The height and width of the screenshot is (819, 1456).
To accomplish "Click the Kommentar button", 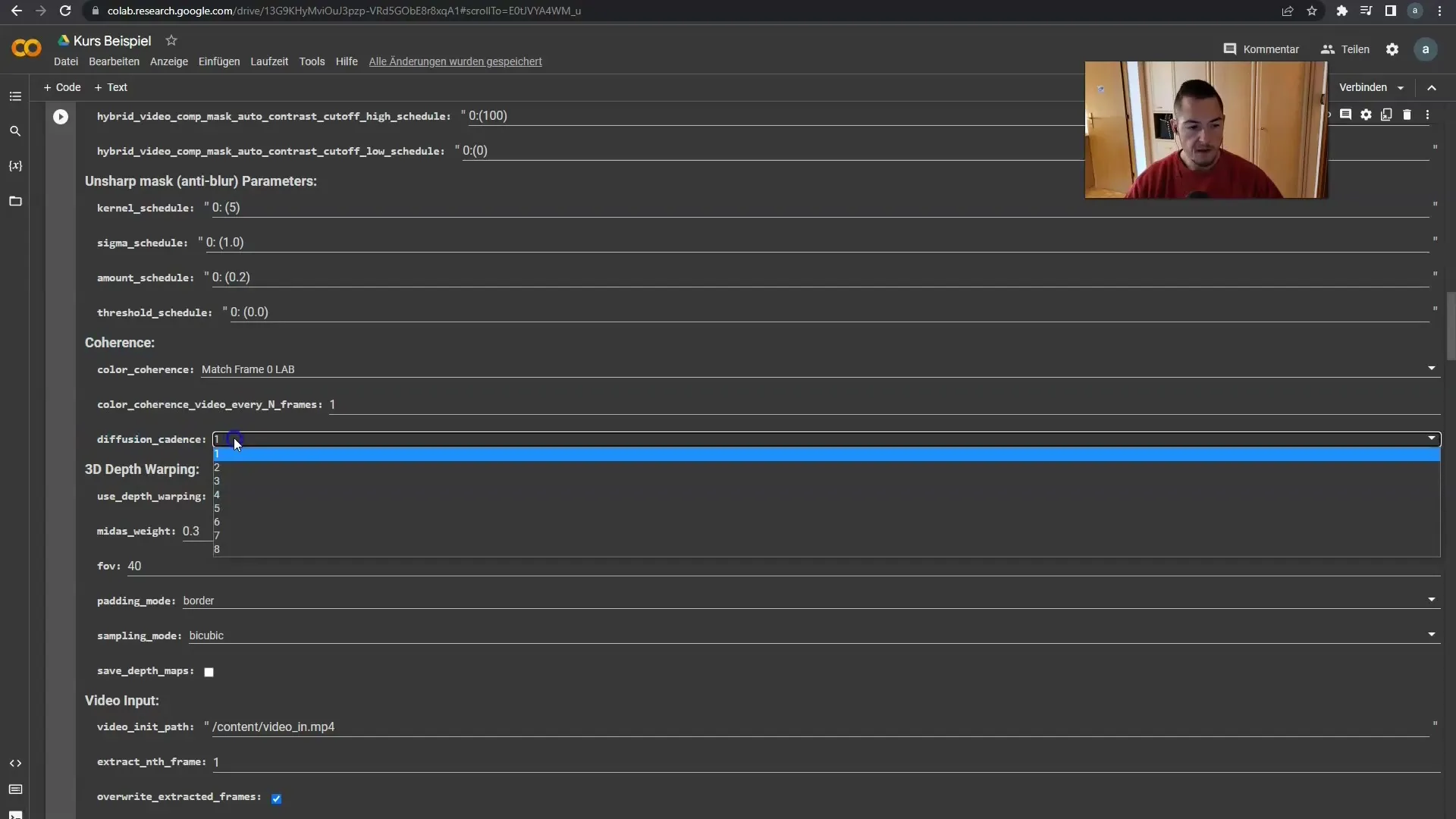I will pyautogui.click(x=1261, y=49).
